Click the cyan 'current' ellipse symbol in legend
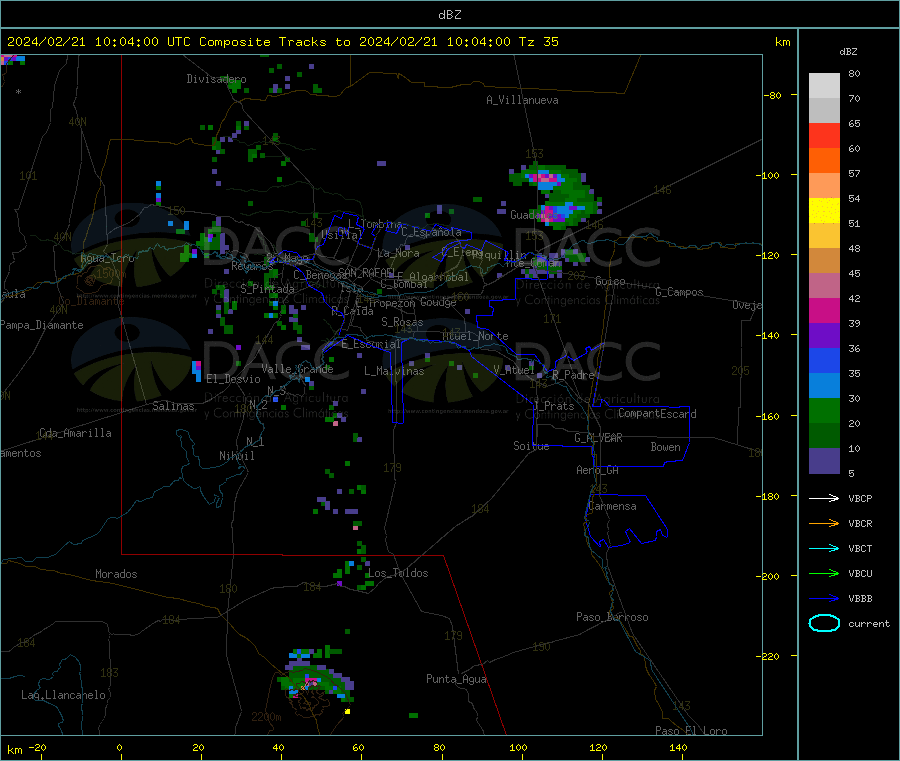Screen dimensions: 900x761 point(824,623)
